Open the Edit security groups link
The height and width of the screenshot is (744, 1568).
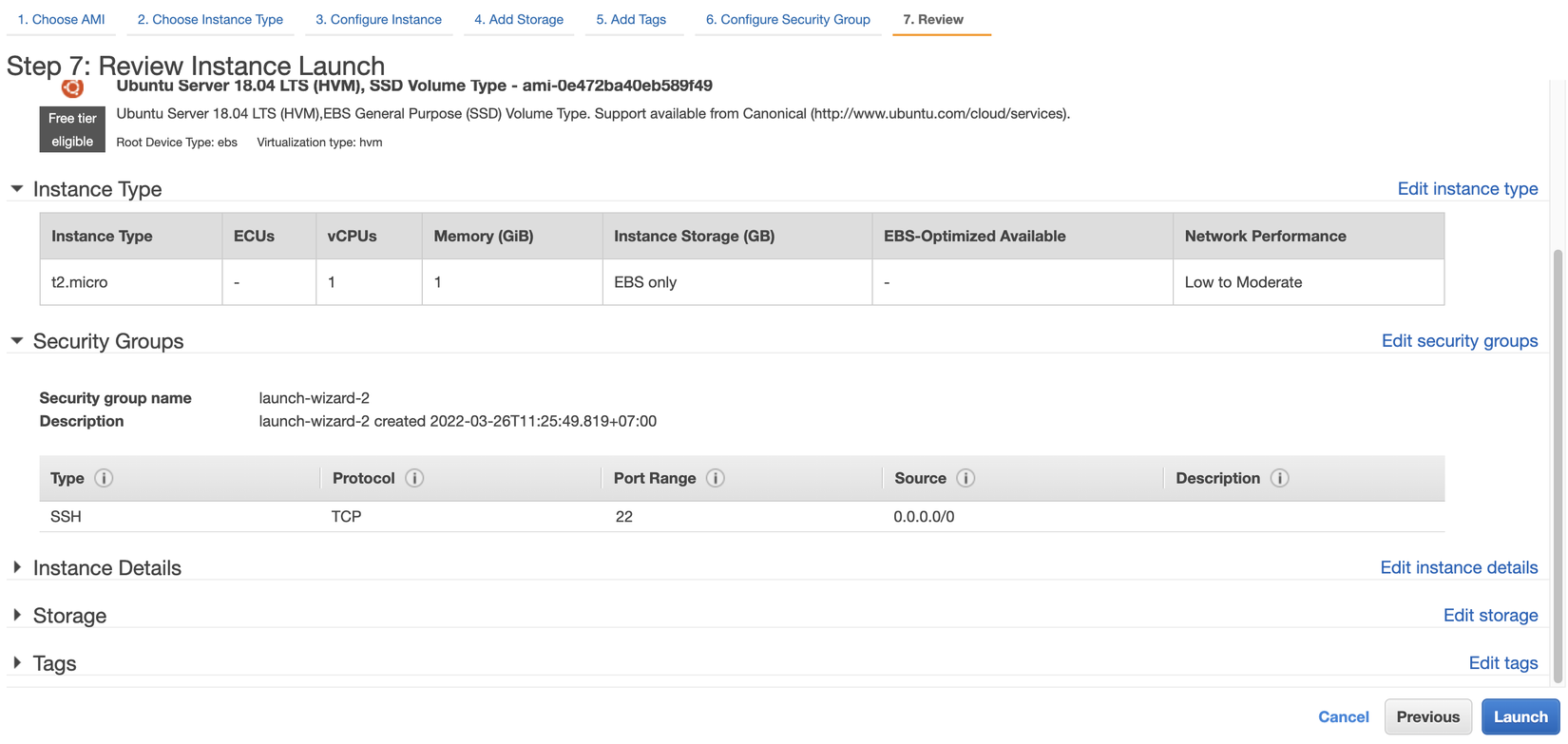pyautogui.click(x=1459, y=341)
